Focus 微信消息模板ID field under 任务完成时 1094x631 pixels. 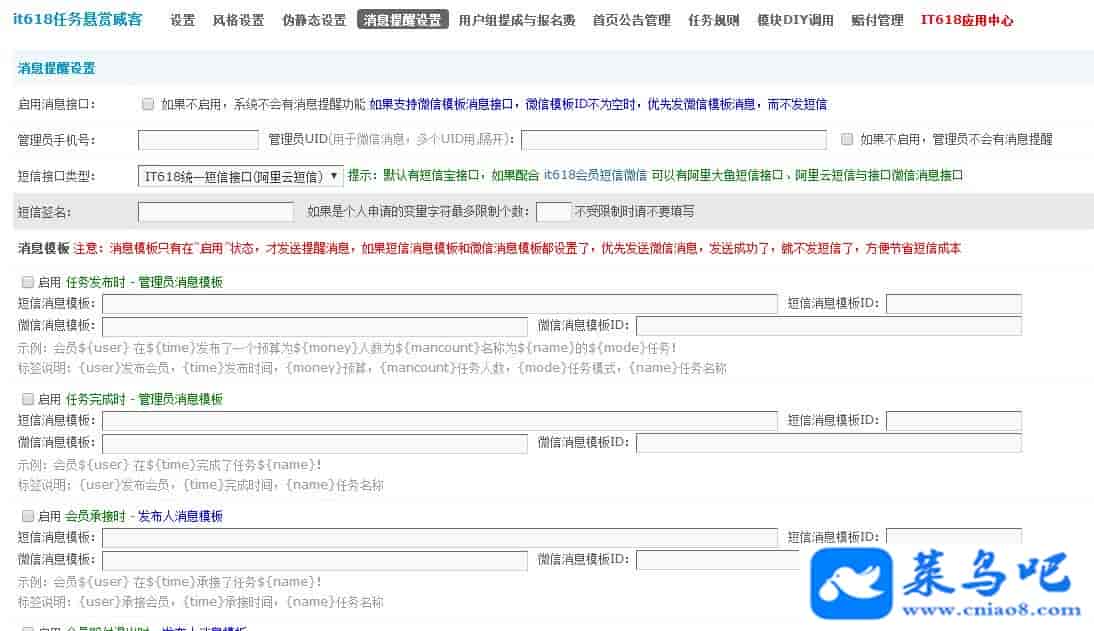click(x=829, y=443)
